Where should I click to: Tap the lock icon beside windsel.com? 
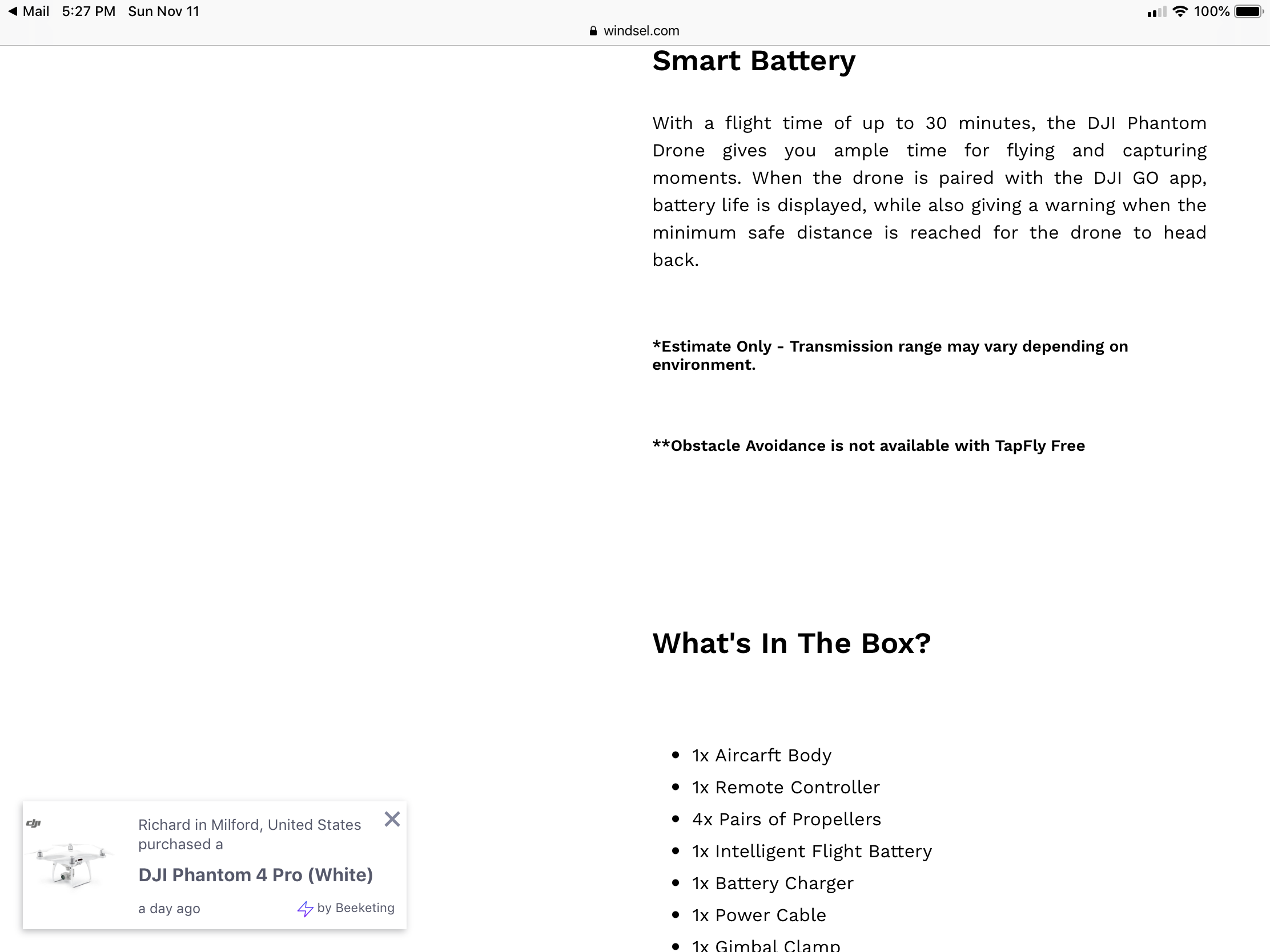(593, 31)
